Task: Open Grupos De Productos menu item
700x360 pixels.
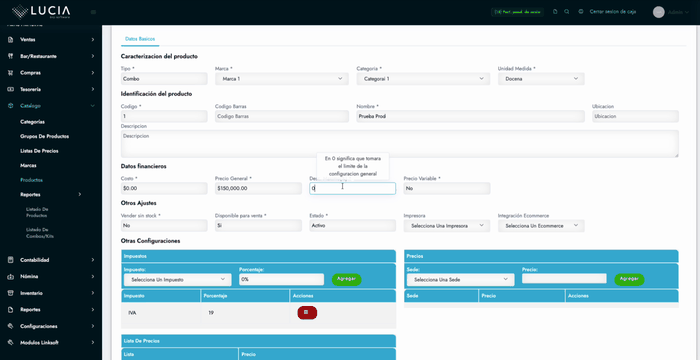Action: coord(45,136)
